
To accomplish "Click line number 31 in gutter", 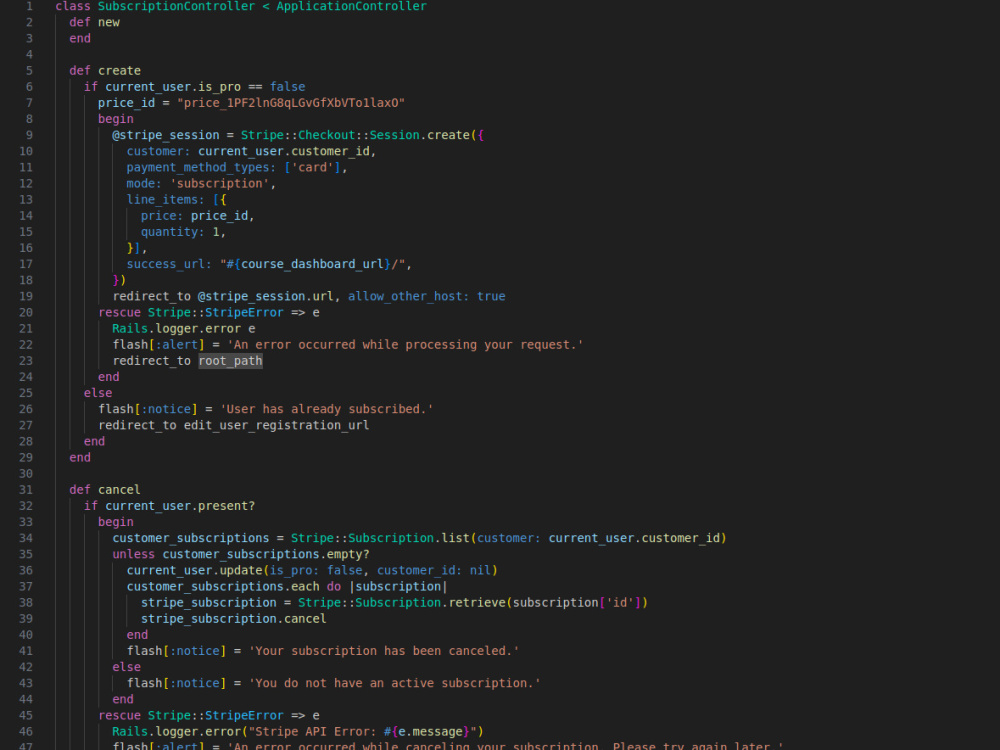I will 26,490.
